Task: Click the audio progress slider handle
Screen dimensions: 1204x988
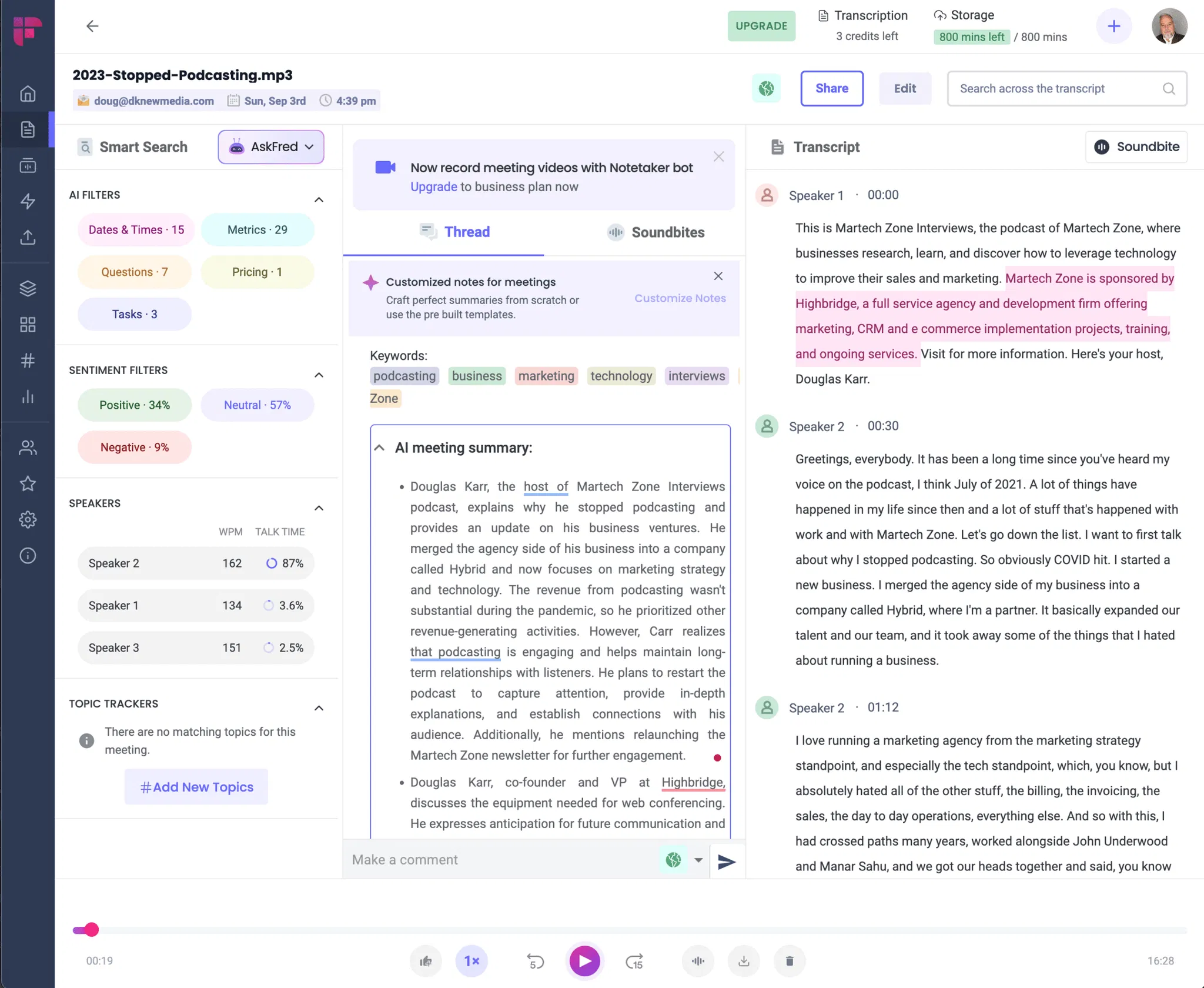Action: tap(91, 930)
